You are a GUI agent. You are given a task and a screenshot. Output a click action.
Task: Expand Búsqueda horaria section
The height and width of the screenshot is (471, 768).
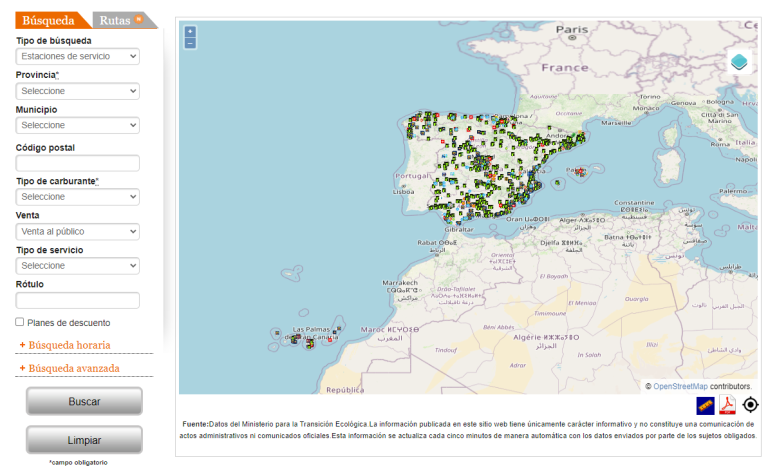(70, 345)
